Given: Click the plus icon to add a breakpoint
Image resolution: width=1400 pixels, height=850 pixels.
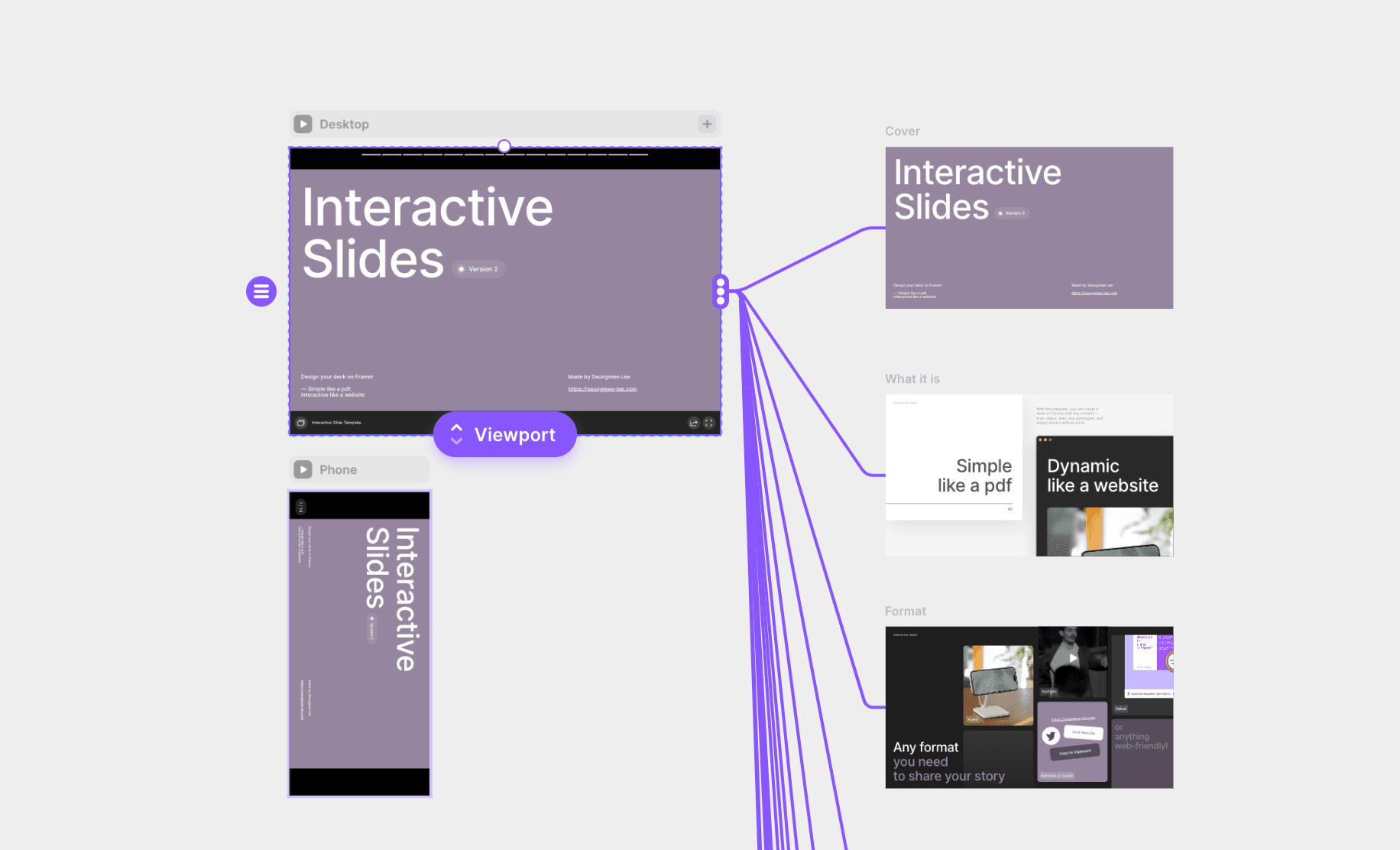Looking at the screenshot, I should pos(707,124).
